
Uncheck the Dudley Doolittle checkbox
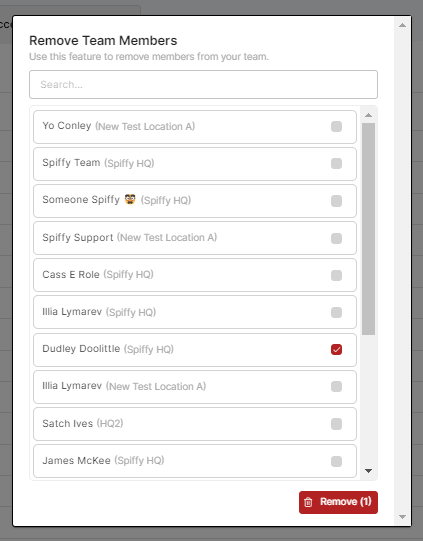(336, 350)
